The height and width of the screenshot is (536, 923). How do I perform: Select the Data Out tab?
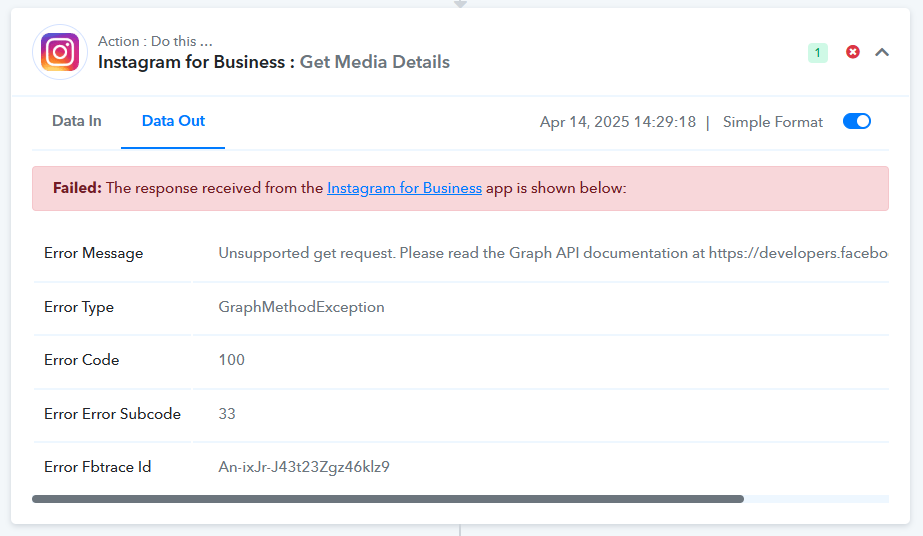click(x=173, y=121)
